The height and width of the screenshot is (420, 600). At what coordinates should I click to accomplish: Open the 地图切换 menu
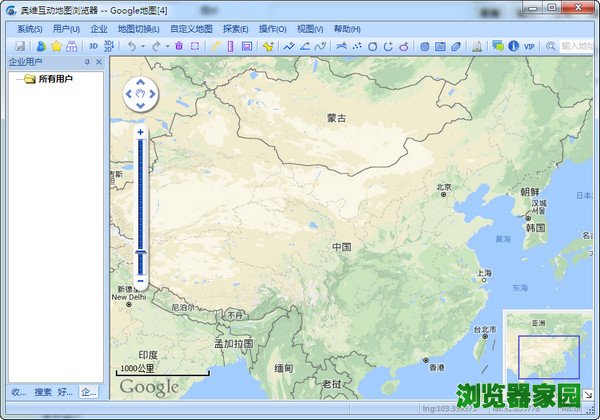click(x=138, y=29)
